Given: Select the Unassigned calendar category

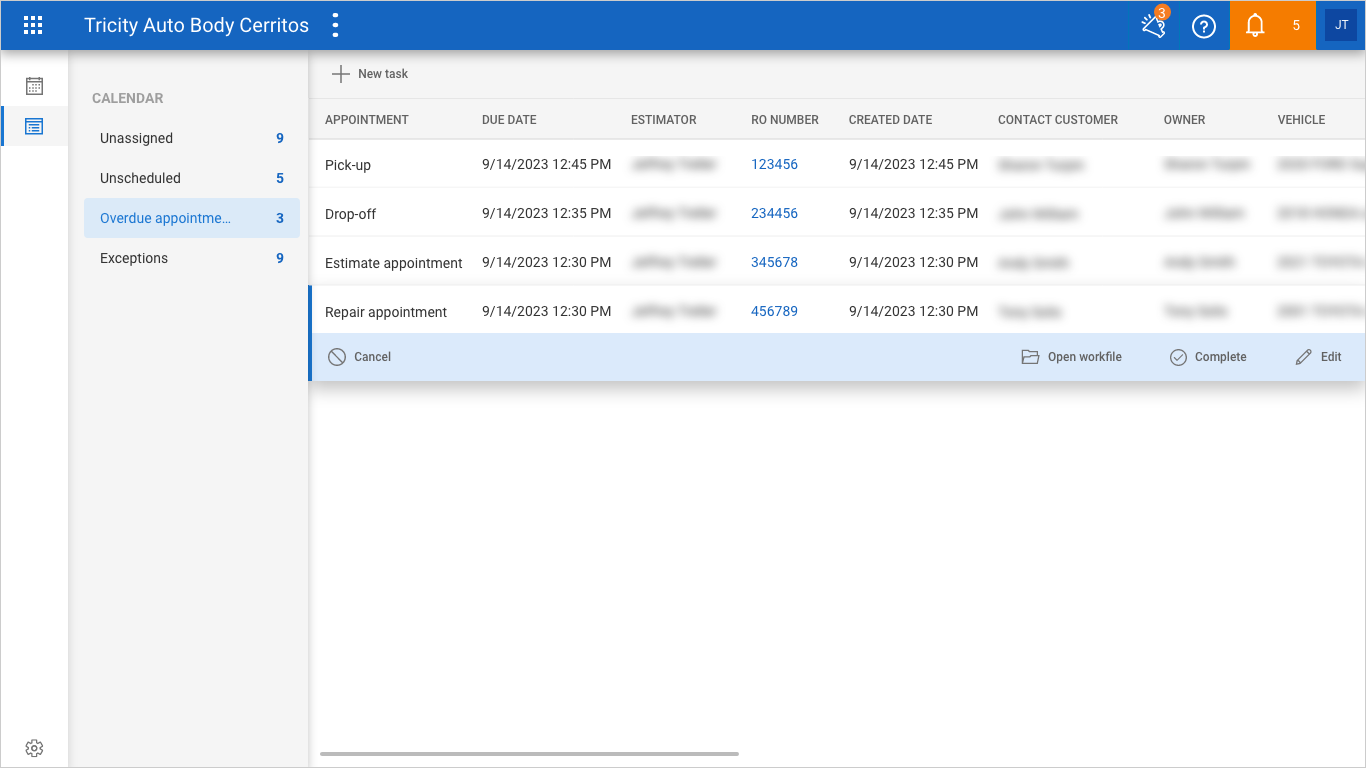Looking at the screenshot, I should [x=192, y=138].
